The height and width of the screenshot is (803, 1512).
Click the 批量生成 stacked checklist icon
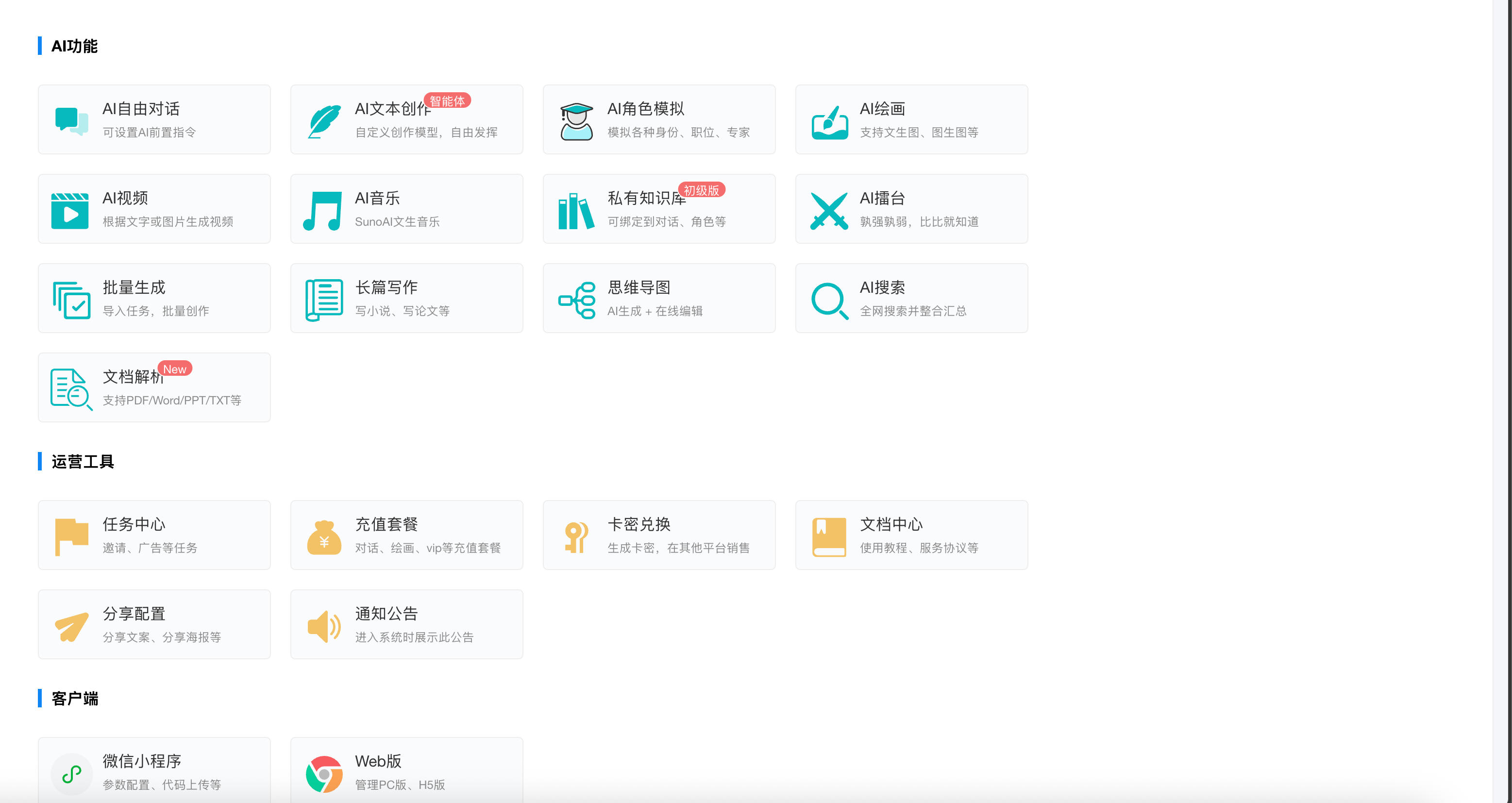(71, 300)
